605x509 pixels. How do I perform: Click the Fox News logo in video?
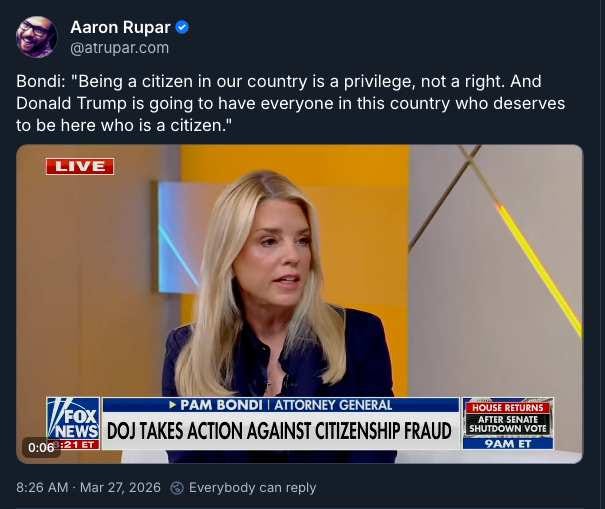73,418
